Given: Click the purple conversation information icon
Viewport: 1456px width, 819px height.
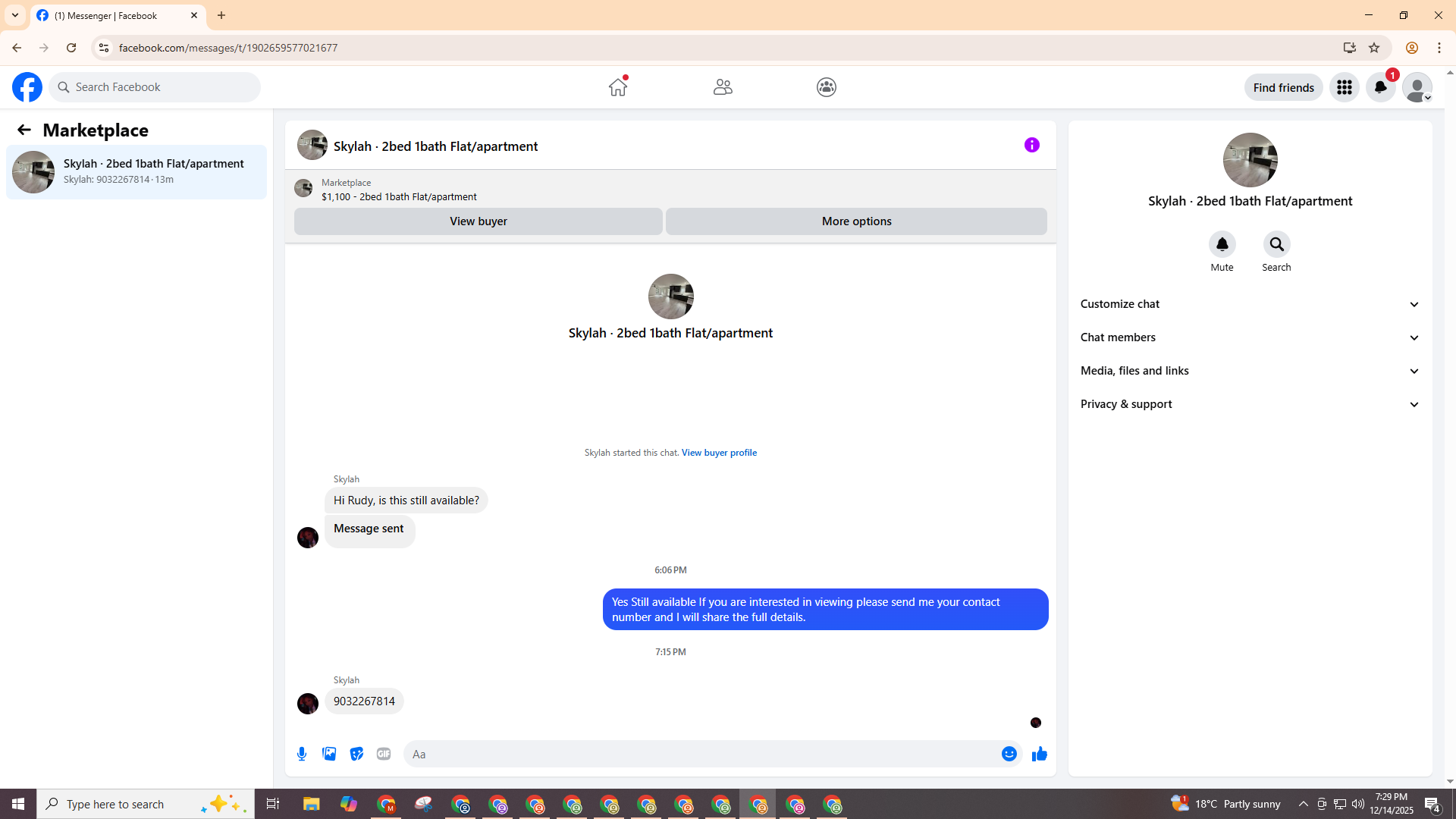Looking at the screenshot, I should 1031,145.
